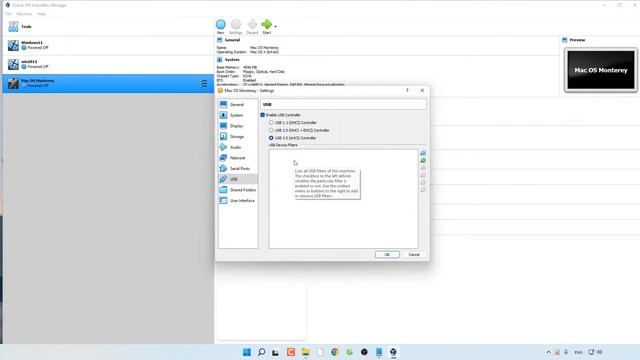Select the Windows11 virtual machine

tap(108, 45)
